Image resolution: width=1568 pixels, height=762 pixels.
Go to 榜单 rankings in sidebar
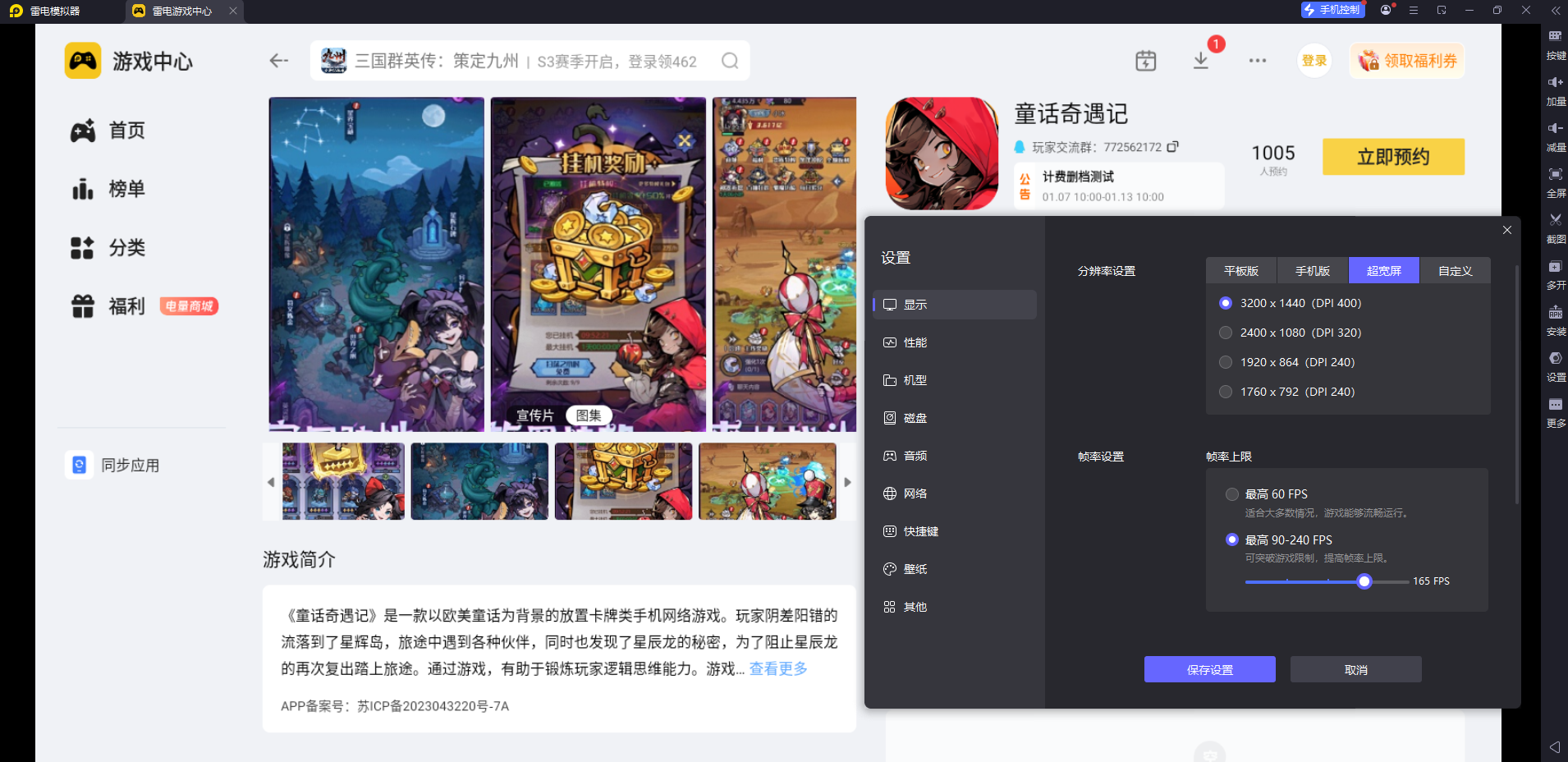pyautogui.click(x=108, y=189)
